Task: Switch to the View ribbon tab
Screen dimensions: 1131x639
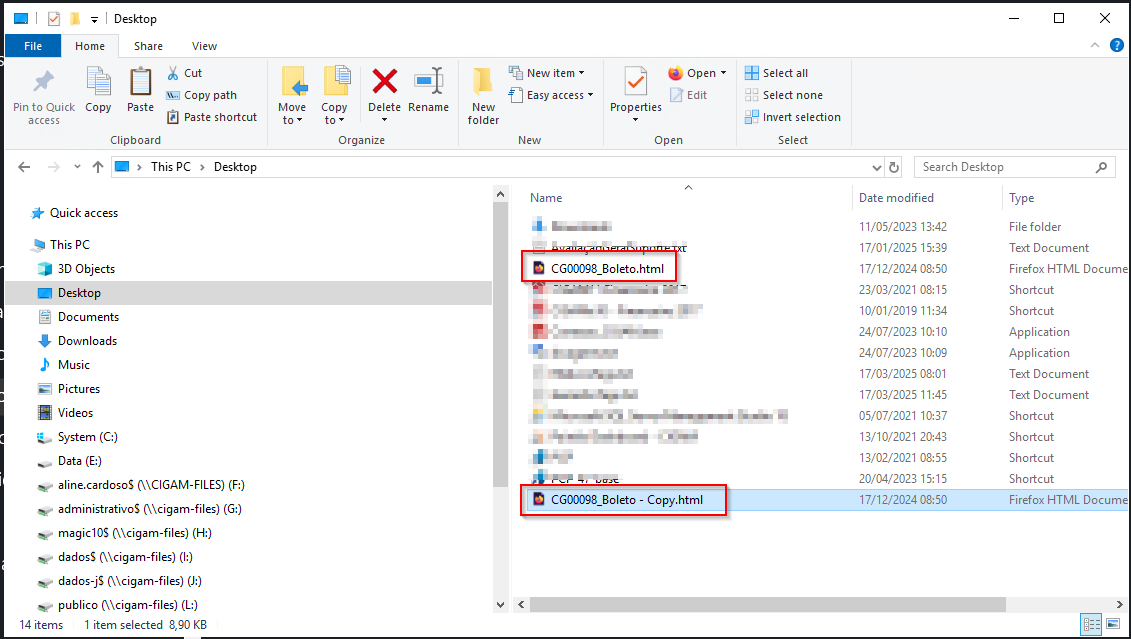Action: tap(204, 45)
